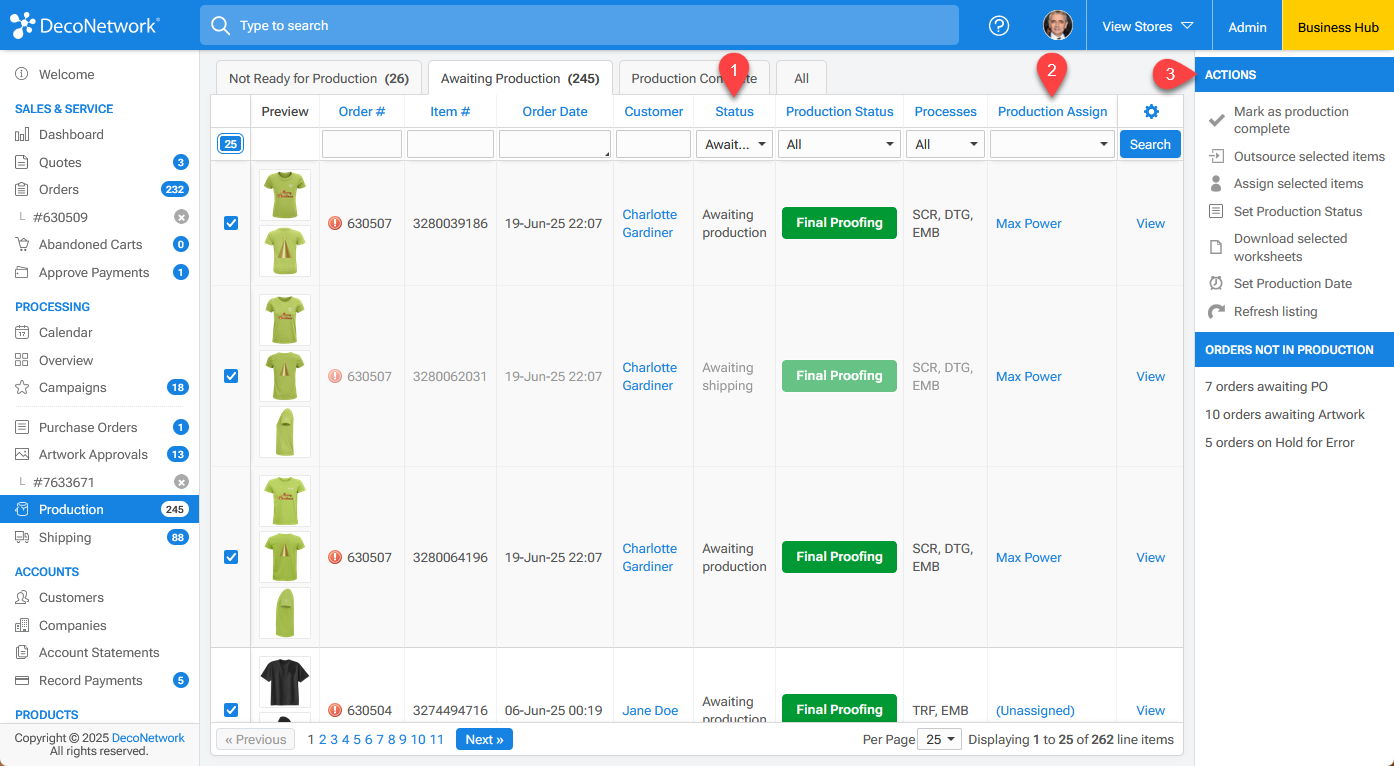Image resolution: width=1394 pixels, height=766 pixels.
Task: Open the View Stores dropdown
Action: 1148,27
